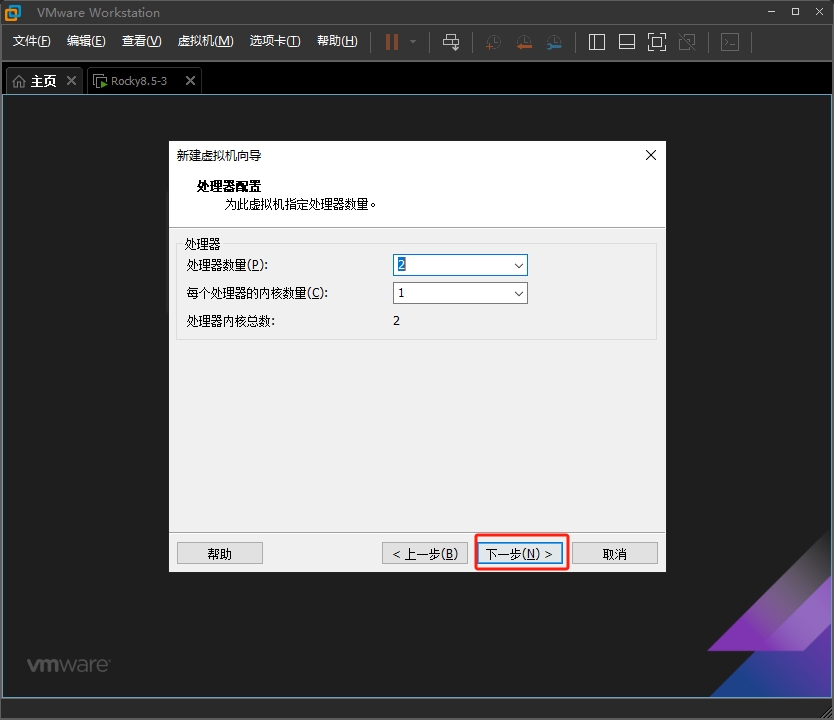The width and height of the screenshot is (834, 720).
Task: Click the Send Ctrl+Alt+Del toolbar icon
Action: [451, 42]
